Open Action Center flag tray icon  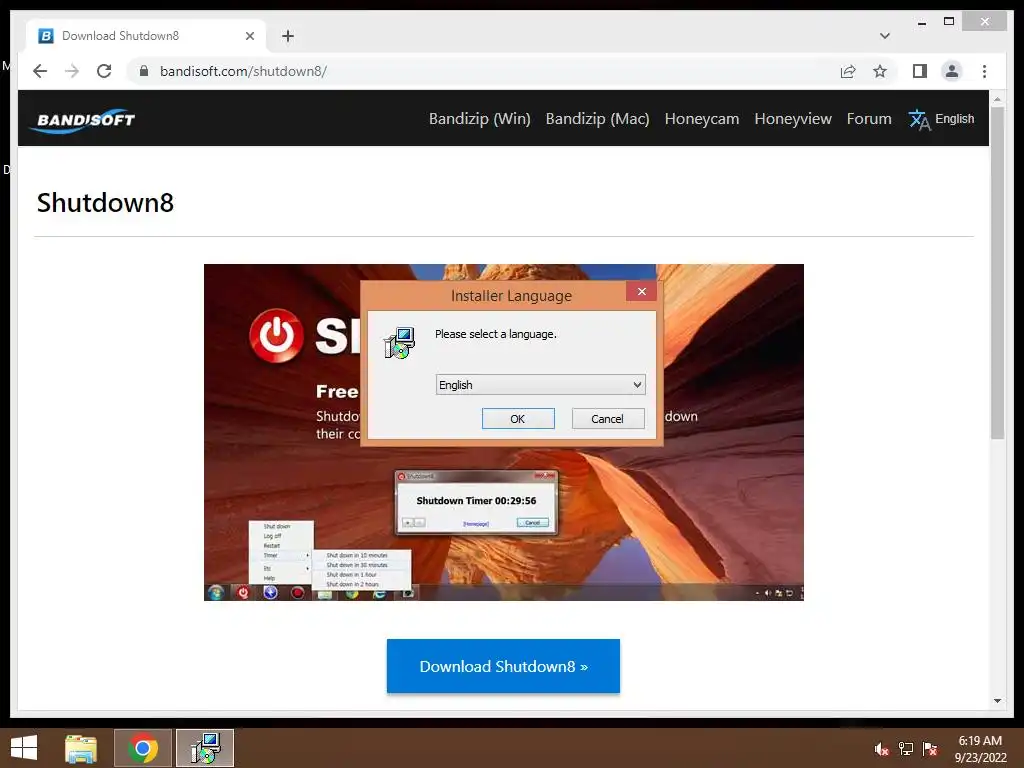pos(929,749)
